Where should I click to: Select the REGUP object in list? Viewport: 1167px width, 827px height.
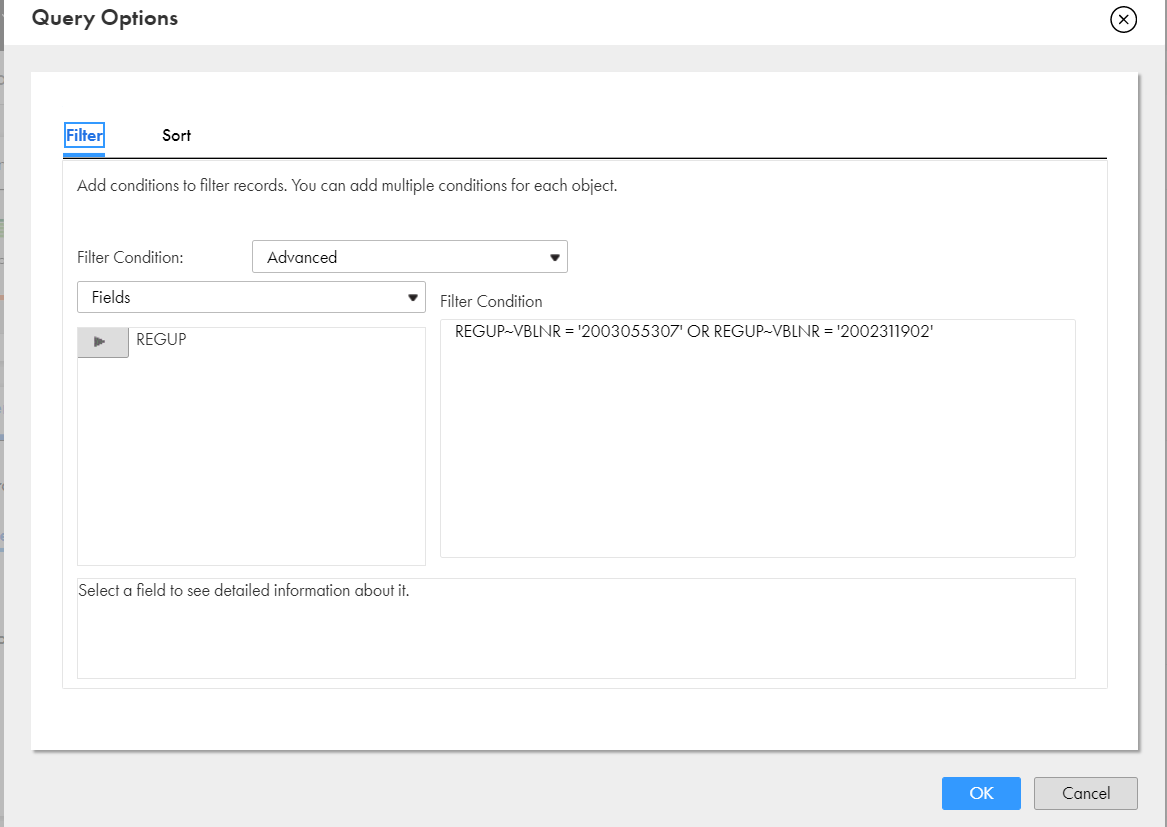click(x=161, y=339)
